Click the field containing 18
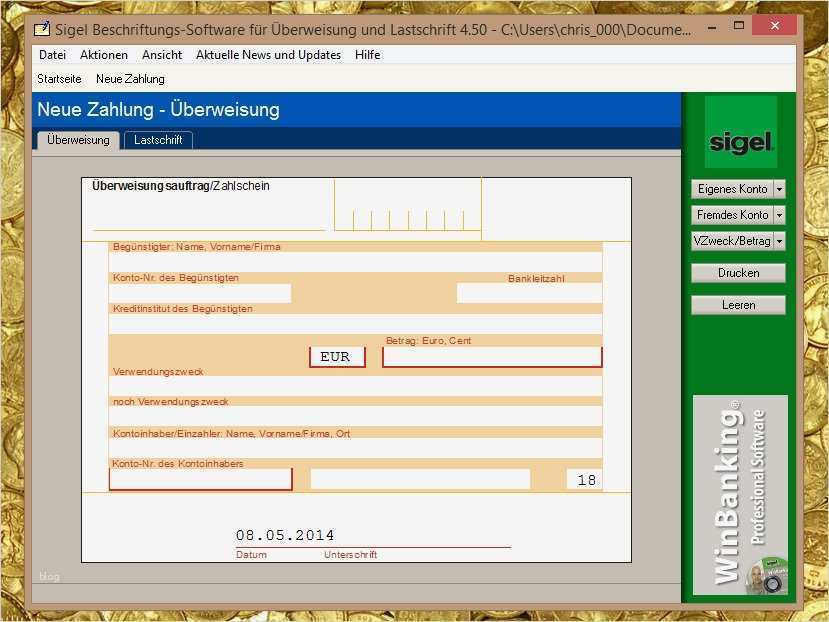Image resolution: width=829 pixels, height=622 pixels. pos(584,479)
